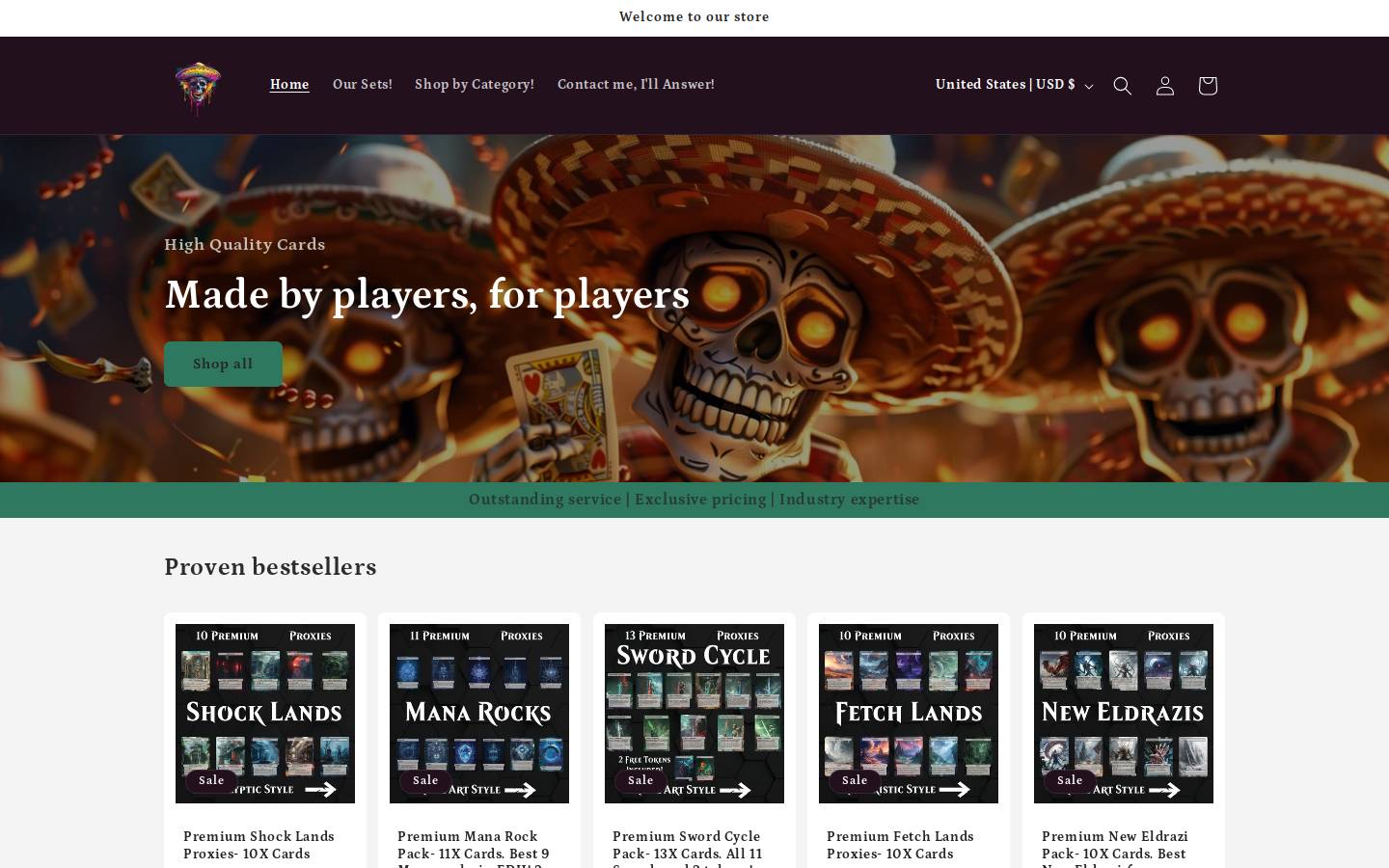The image size is (1389, 868).
Task: Open the account login icon
Action: tap(1164, 86)
